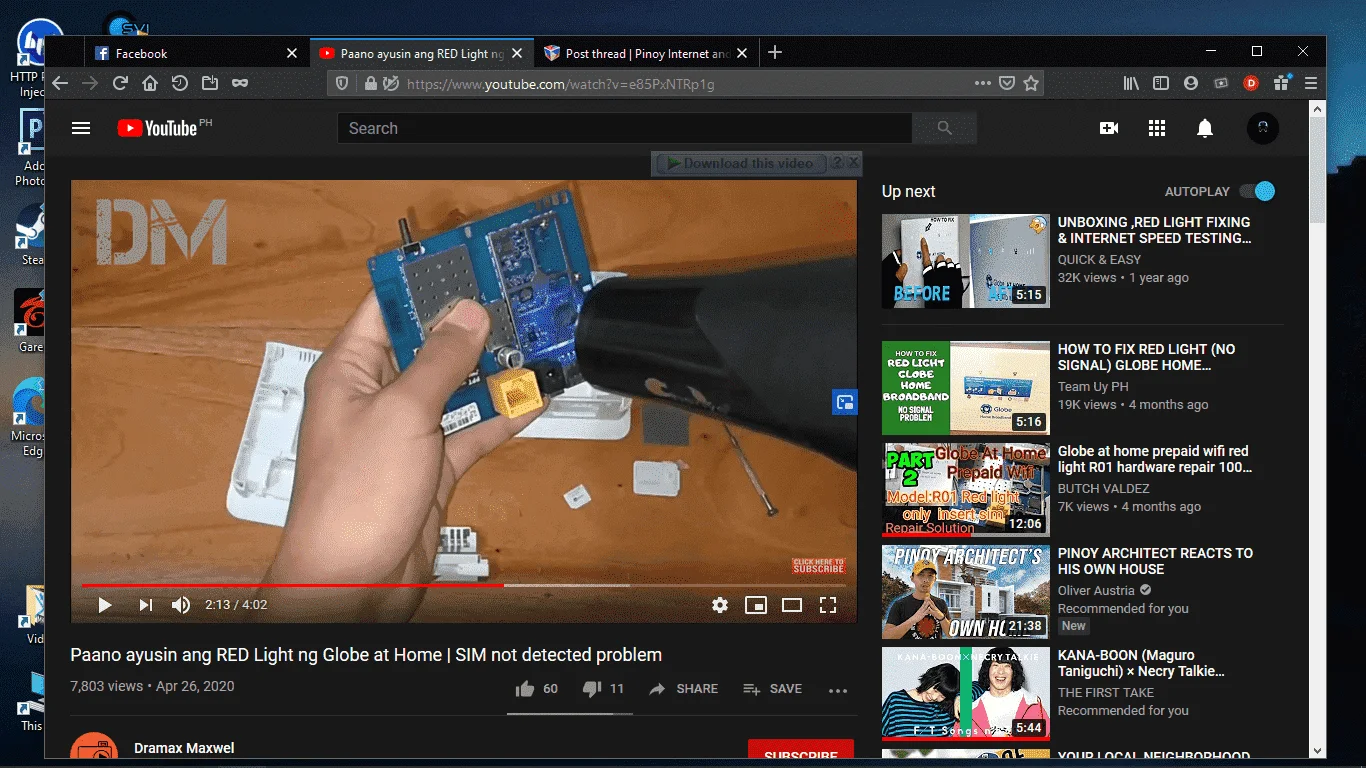
Task: Switch to Post thread Pinoy Internet tab
Action: (648, 53)
